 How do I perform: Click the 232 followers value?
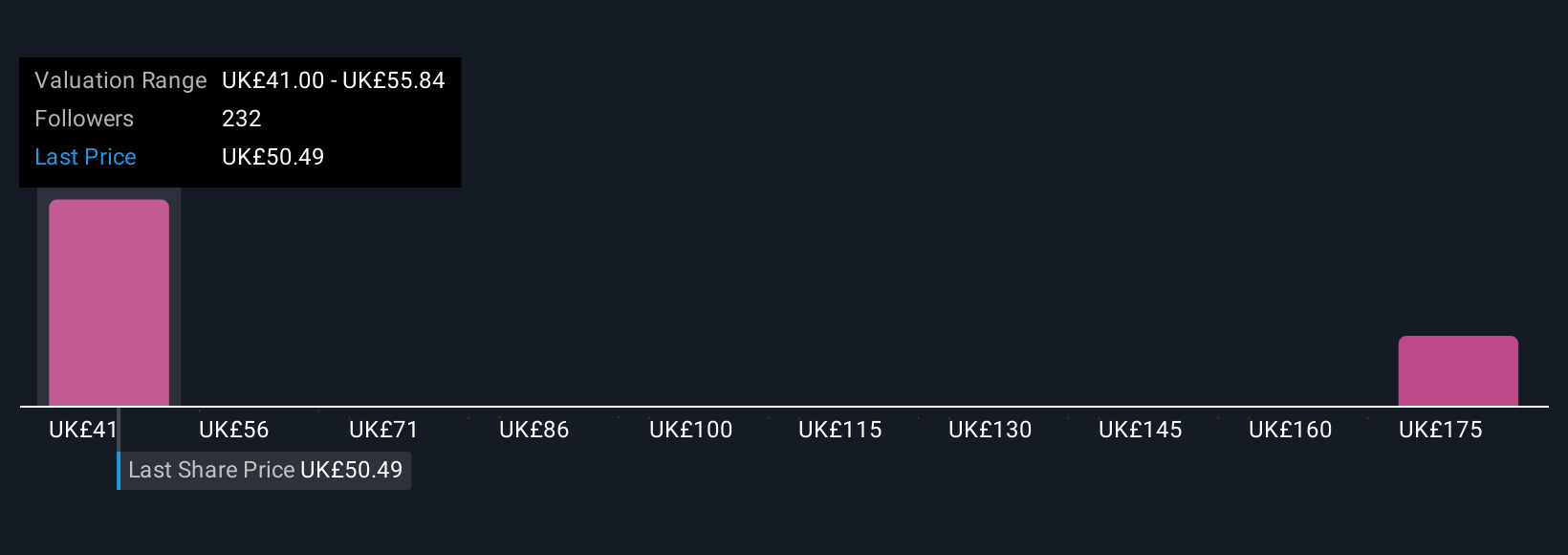(241, 119)
